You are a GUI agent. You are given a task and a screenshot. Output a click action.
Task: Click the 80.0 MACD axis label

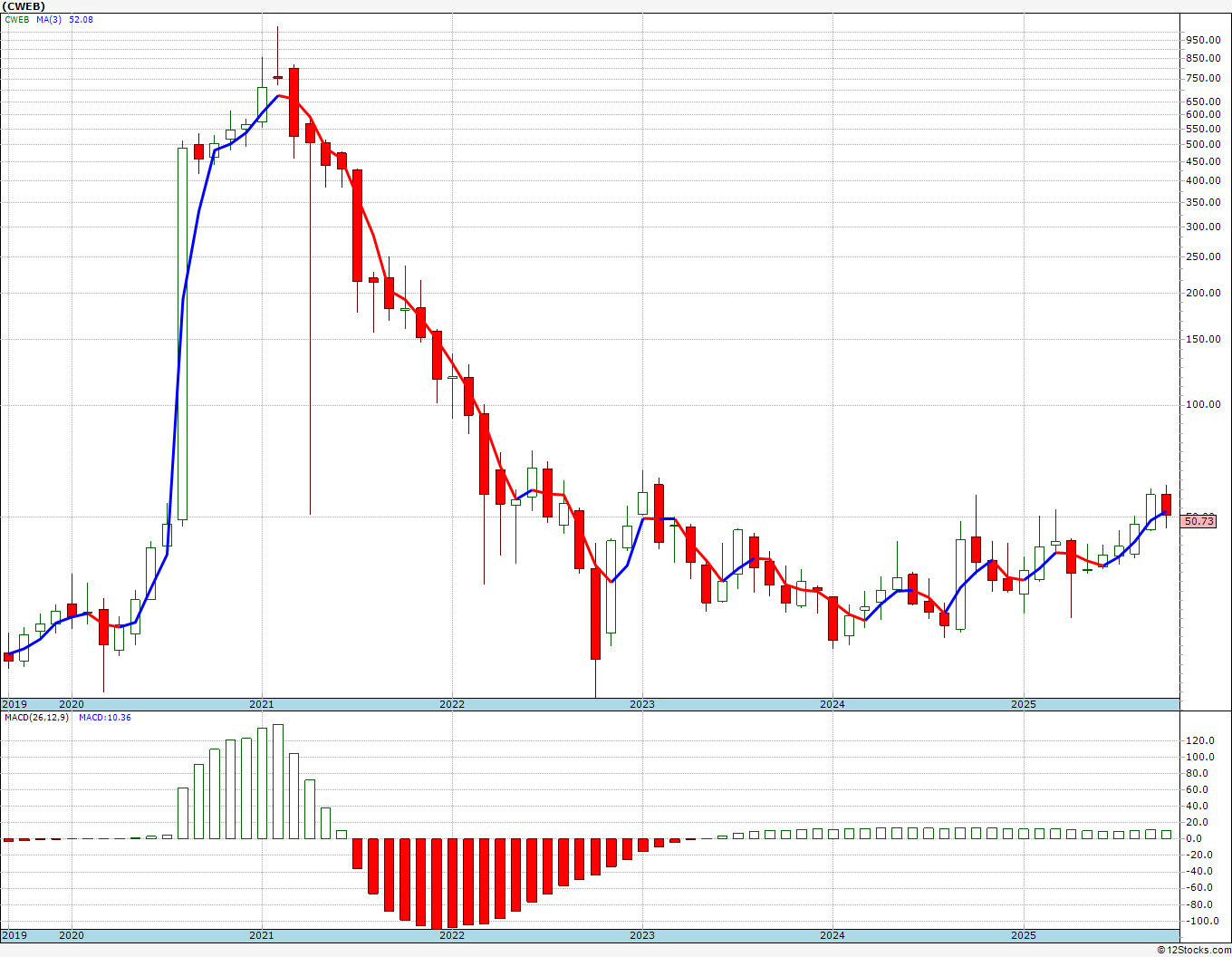pyautogui.click(x=1198, y=773)
